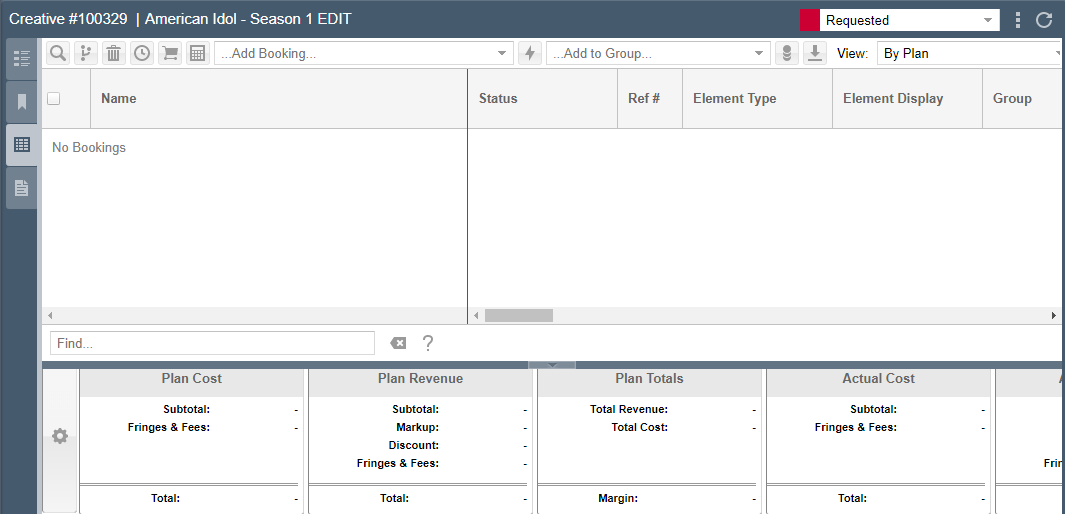Open the calculator icon in toolbar
This screenshot has height=514, width=1065.
point(198,53)
